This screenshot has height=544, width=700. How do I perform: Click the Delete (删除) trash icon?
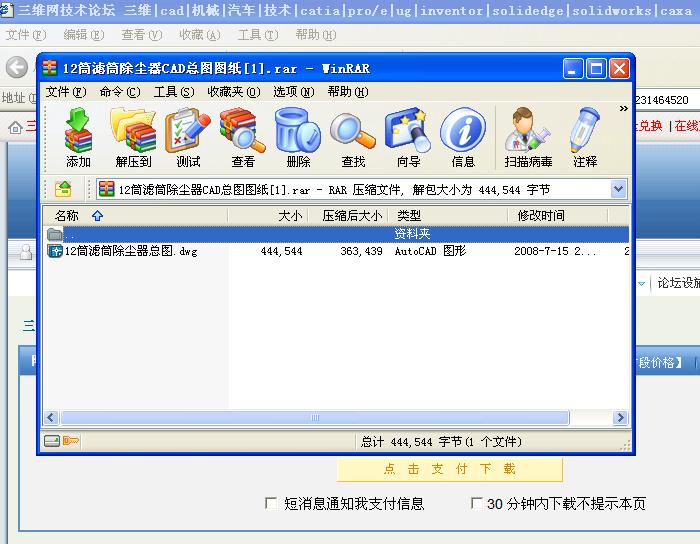[298, 137]
